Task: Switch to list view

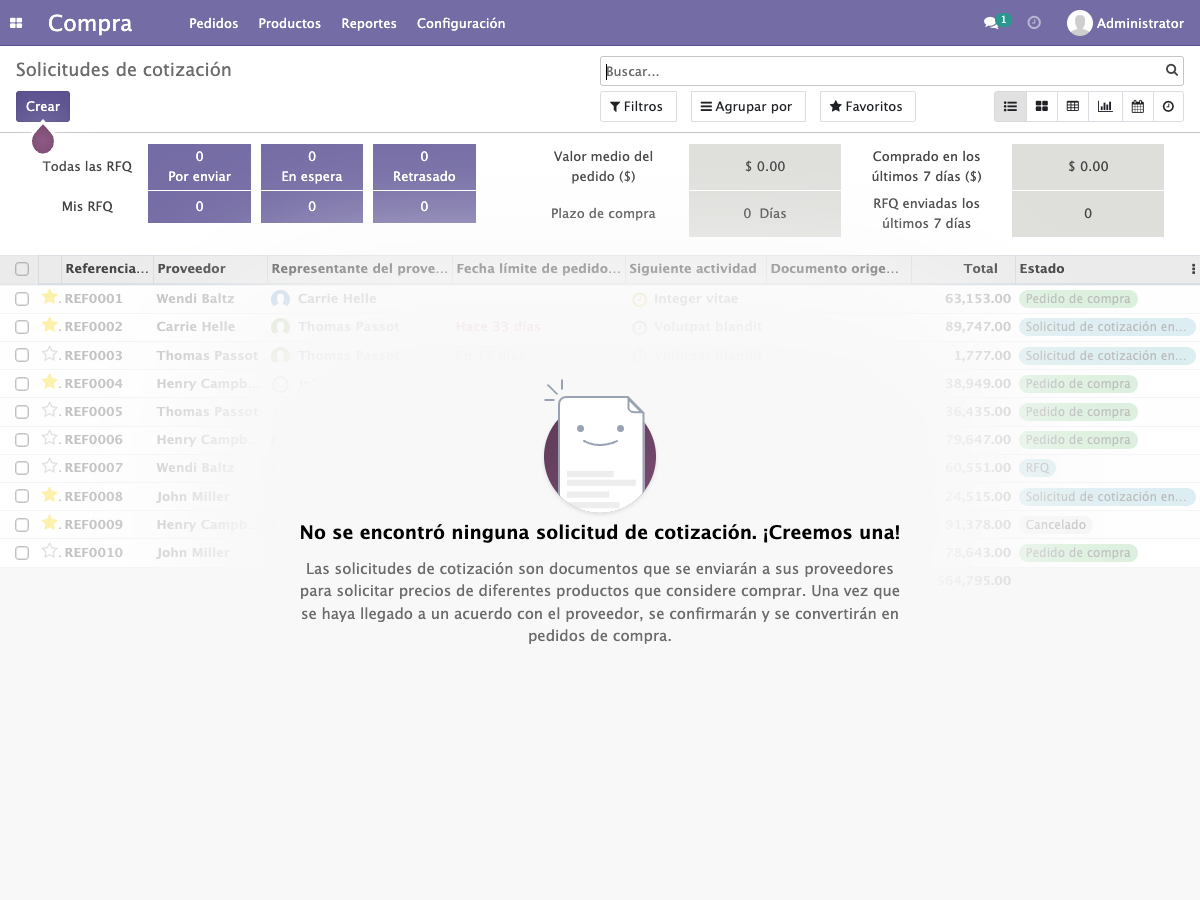Action: point(1010,106)
